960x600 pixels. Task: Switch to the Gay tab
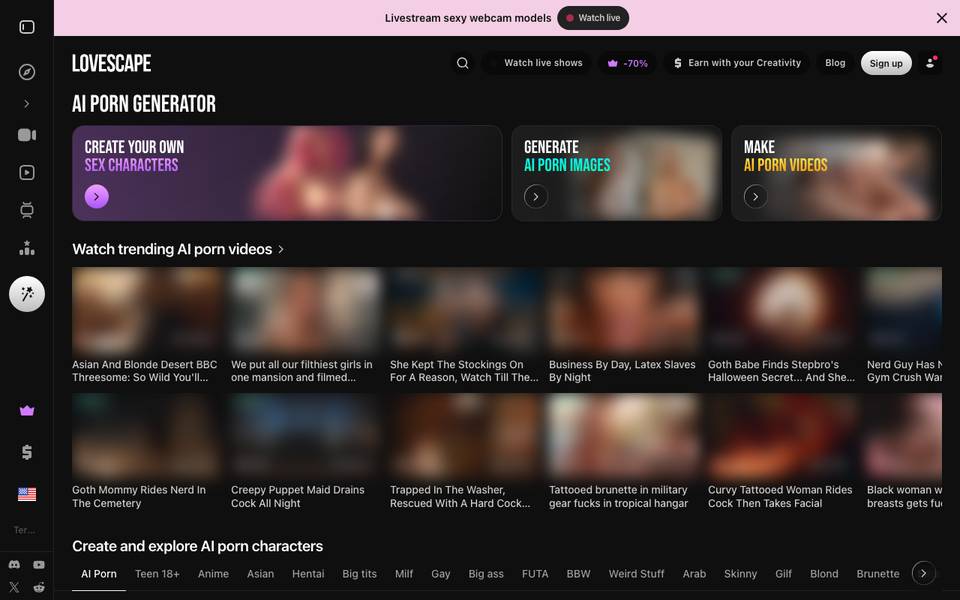point(441,574)
